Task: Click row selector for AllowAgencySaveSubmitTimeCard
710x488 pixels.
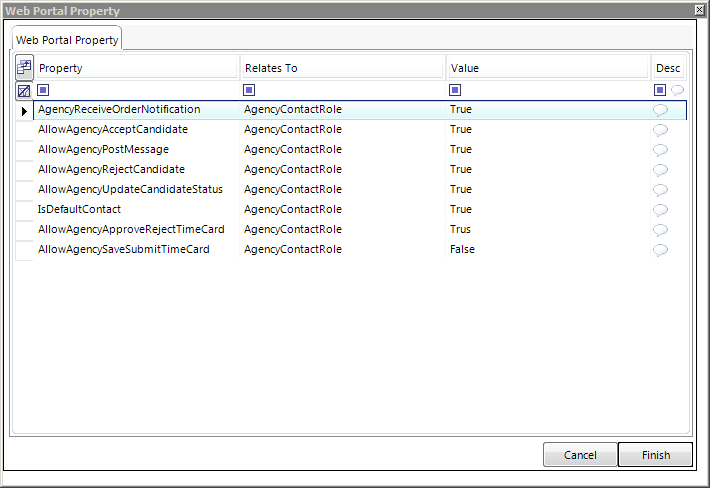Action: 24,250
